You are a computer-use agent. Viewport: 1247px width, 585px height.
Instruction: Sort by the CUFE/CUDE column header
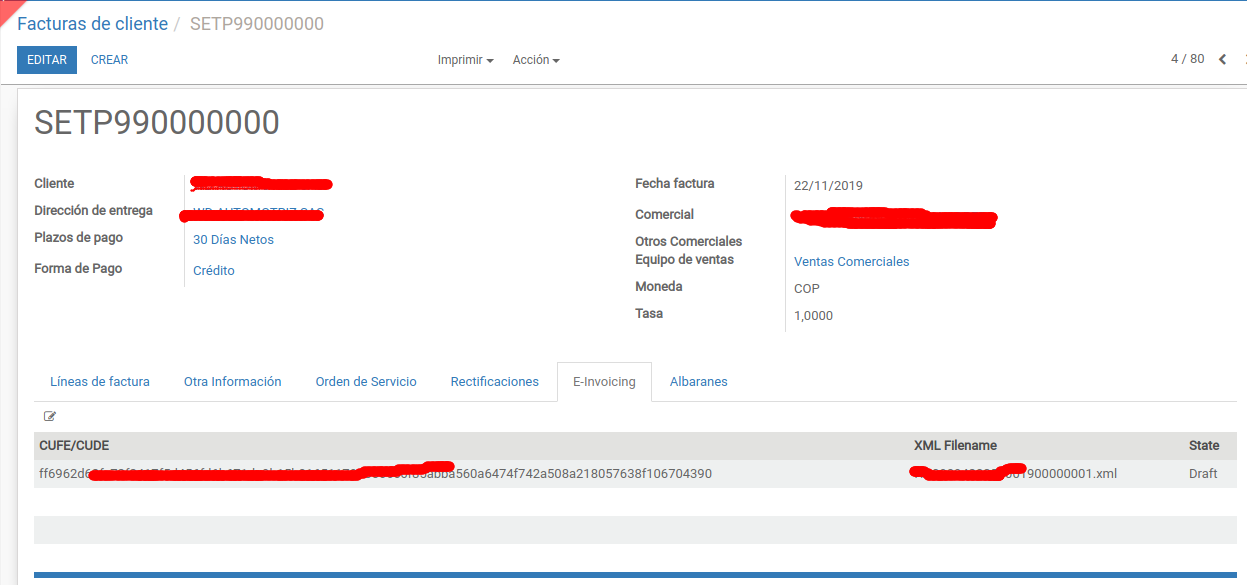(74, 446)
